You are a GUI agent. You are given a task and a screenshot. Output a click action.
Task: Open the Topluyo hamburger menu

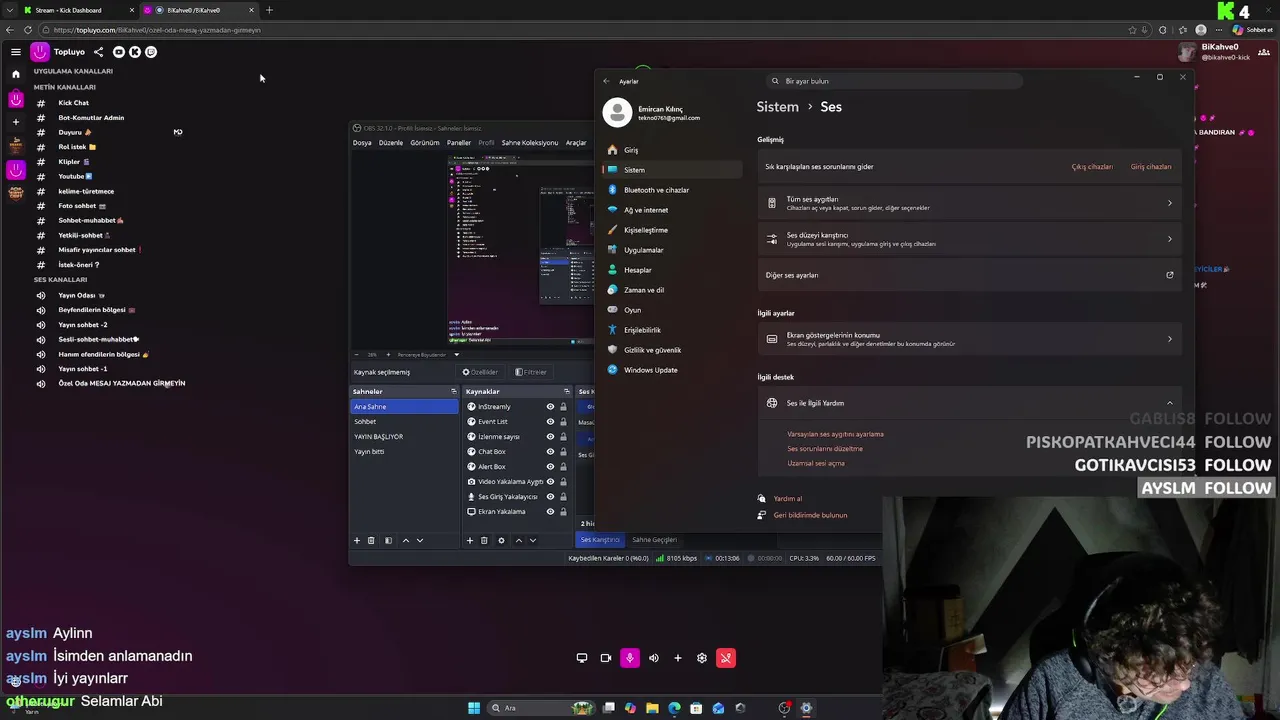click(16, 52)
